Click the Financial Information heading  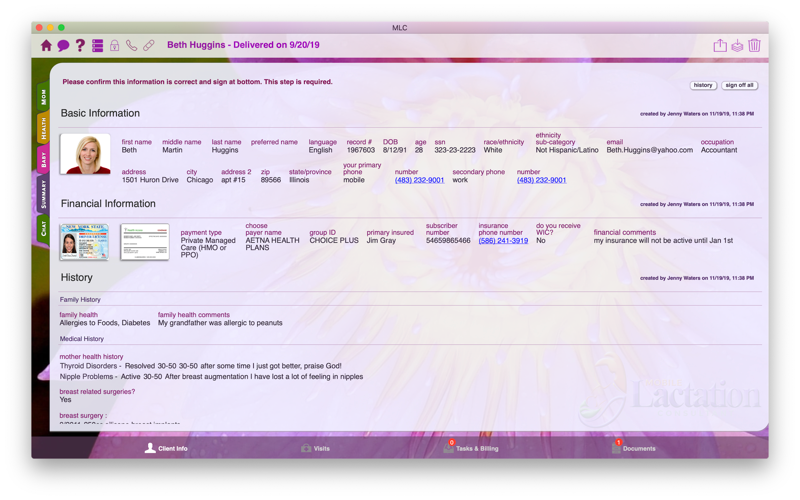click(x=108, y=204)
